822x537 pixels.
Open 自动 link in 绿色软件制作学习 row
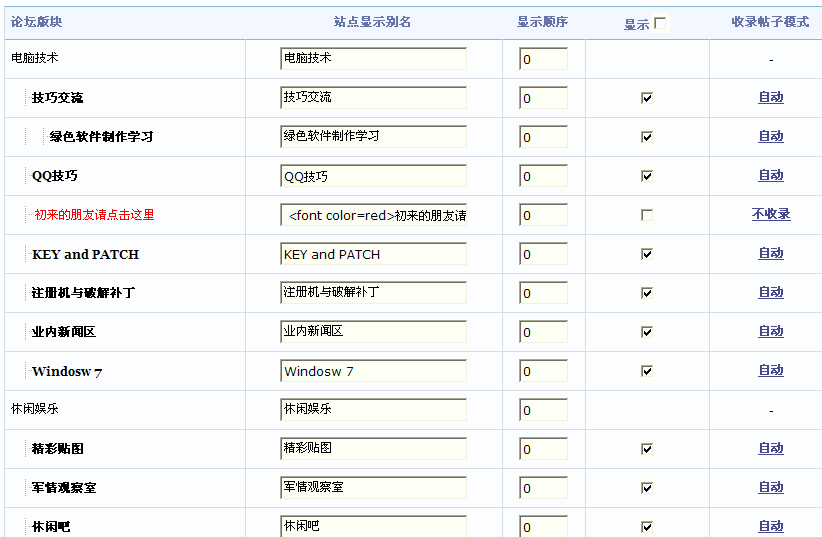pos(771,136)
